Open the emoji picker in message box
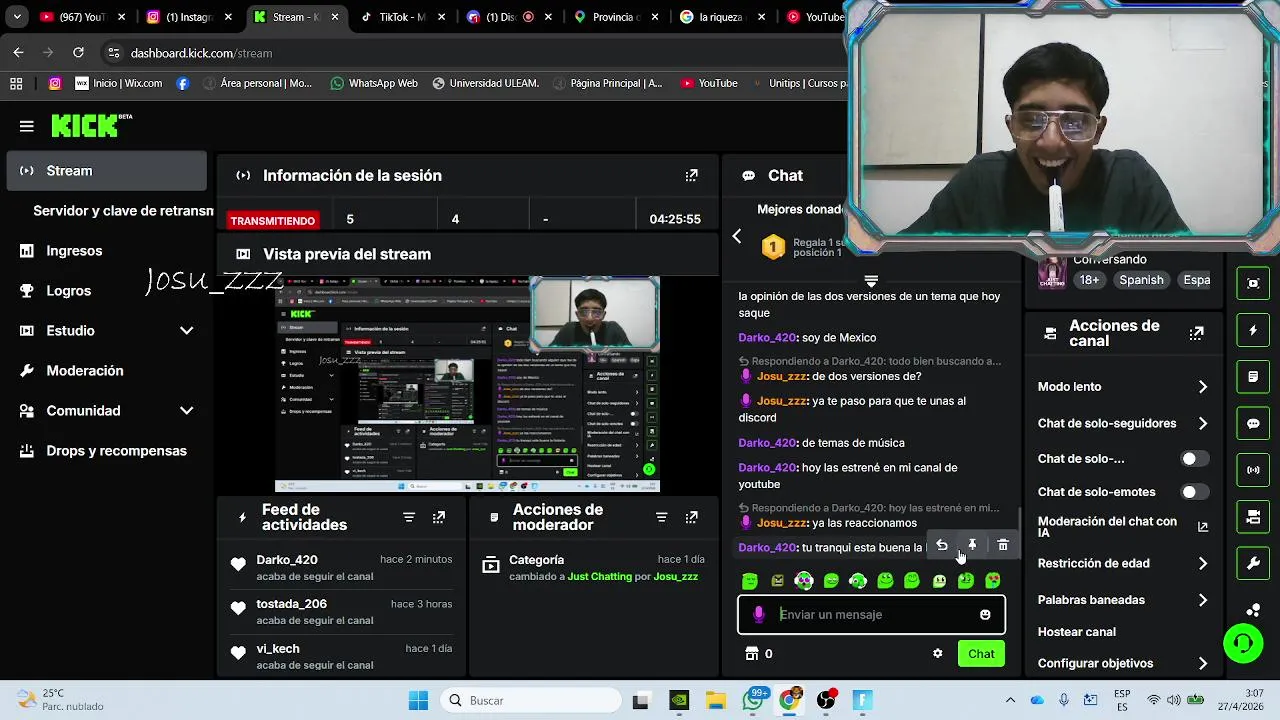1280x720 pixels. 985,615
